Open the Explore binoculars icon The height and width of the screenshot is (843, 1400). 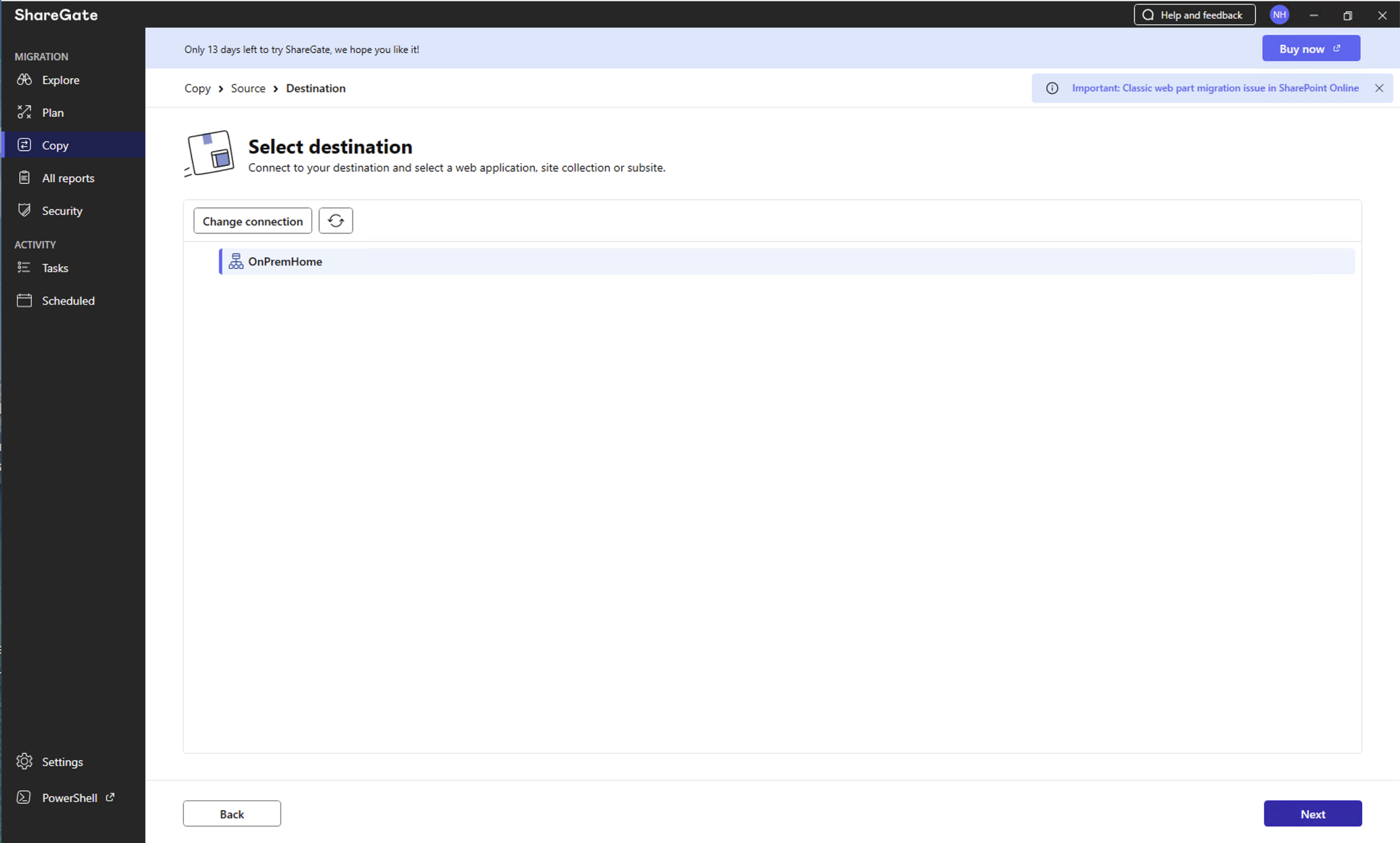coord(24,80)
